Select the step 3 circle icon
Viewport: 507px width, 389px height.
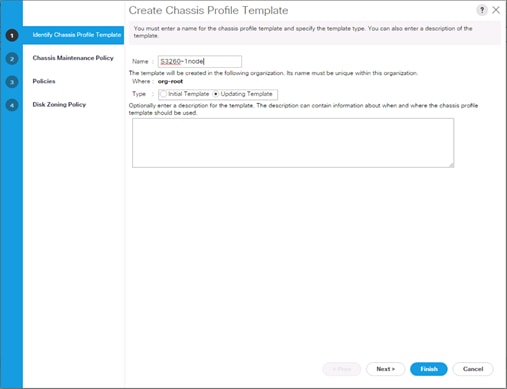(x=12, y=82)
